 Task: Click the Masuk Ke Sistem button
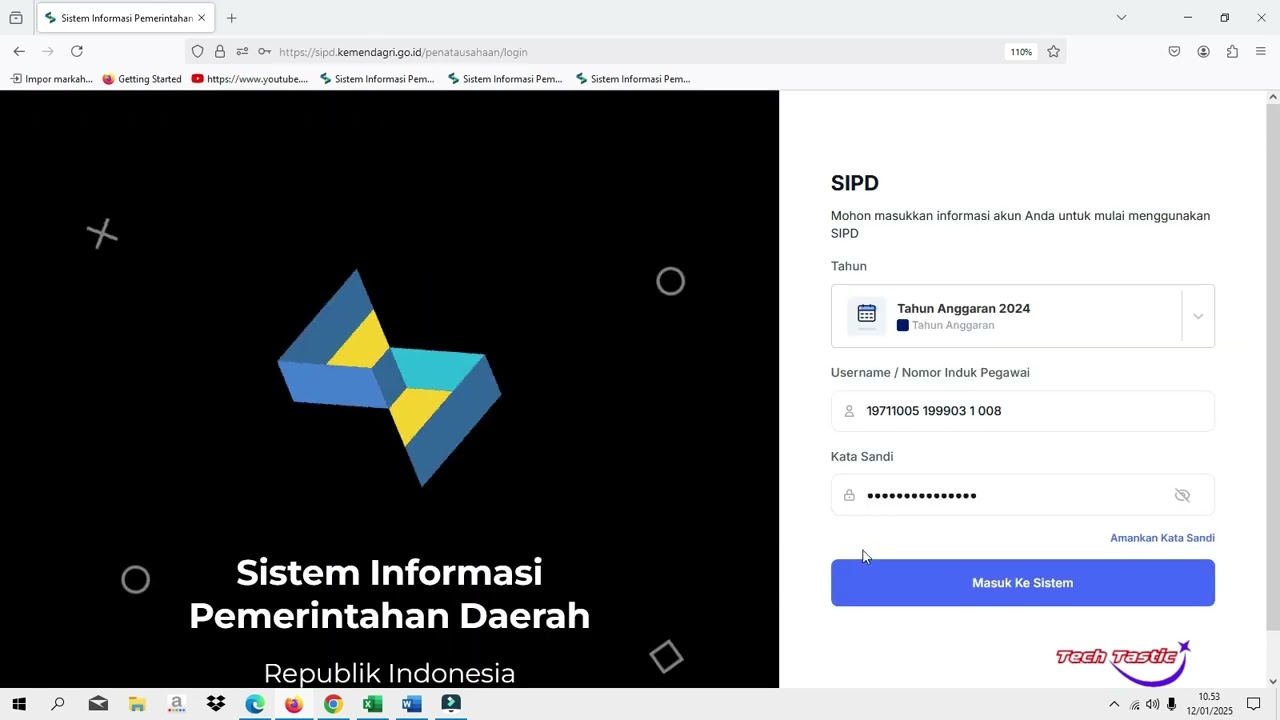coord(1022,583)
